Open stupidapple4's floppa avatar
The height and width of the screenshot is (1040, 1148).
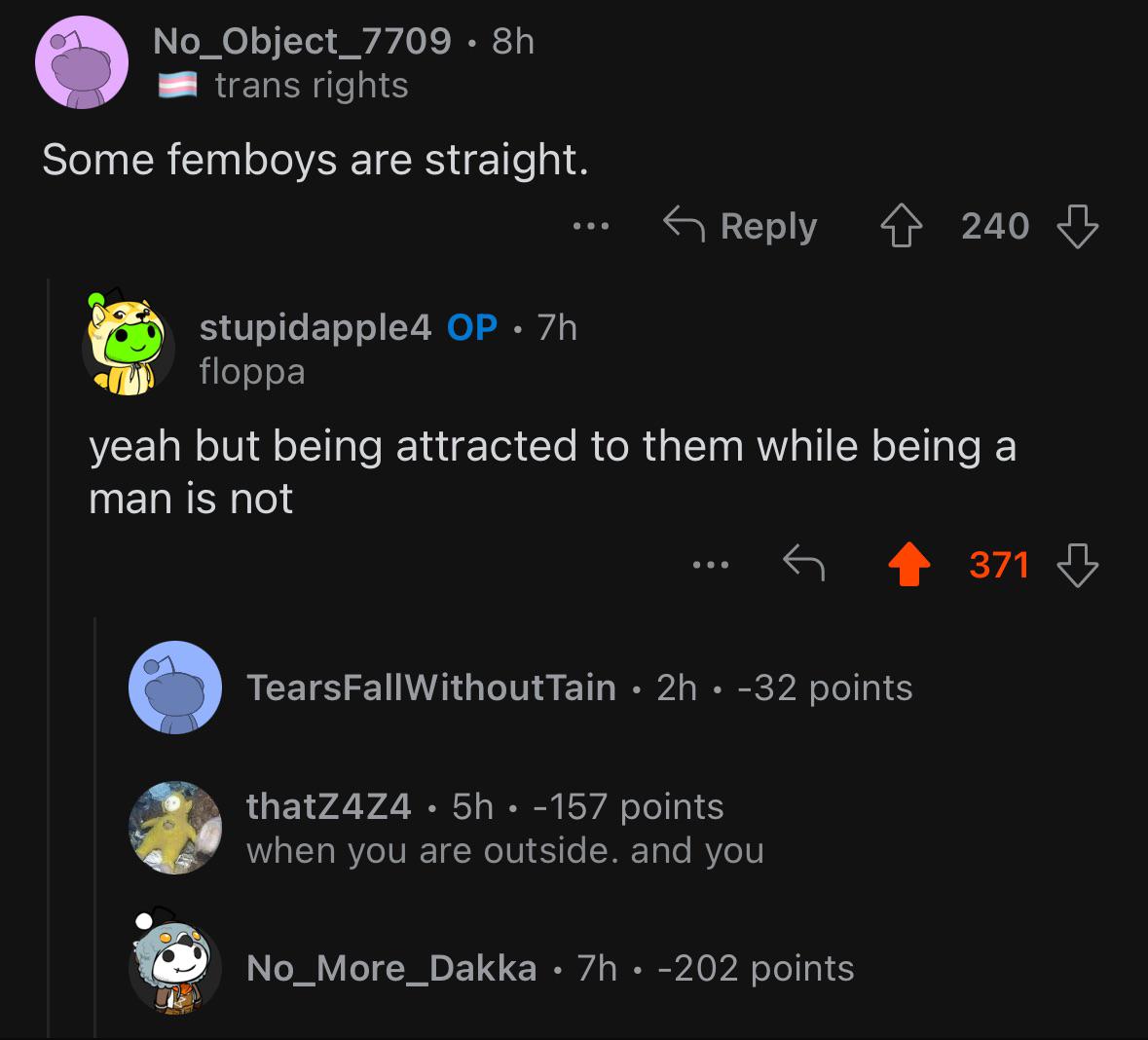coord(127,347)
